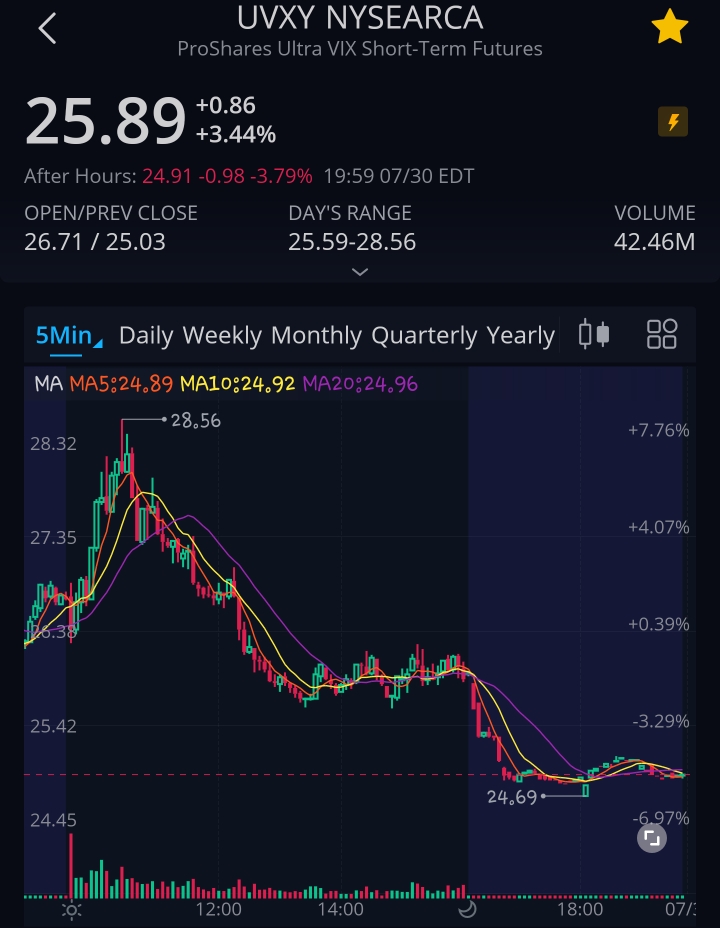Switch to the Weekly chart tab
The height and width of the screenshot is (928, 720).
pyautogui.click(x=222, y=336)
